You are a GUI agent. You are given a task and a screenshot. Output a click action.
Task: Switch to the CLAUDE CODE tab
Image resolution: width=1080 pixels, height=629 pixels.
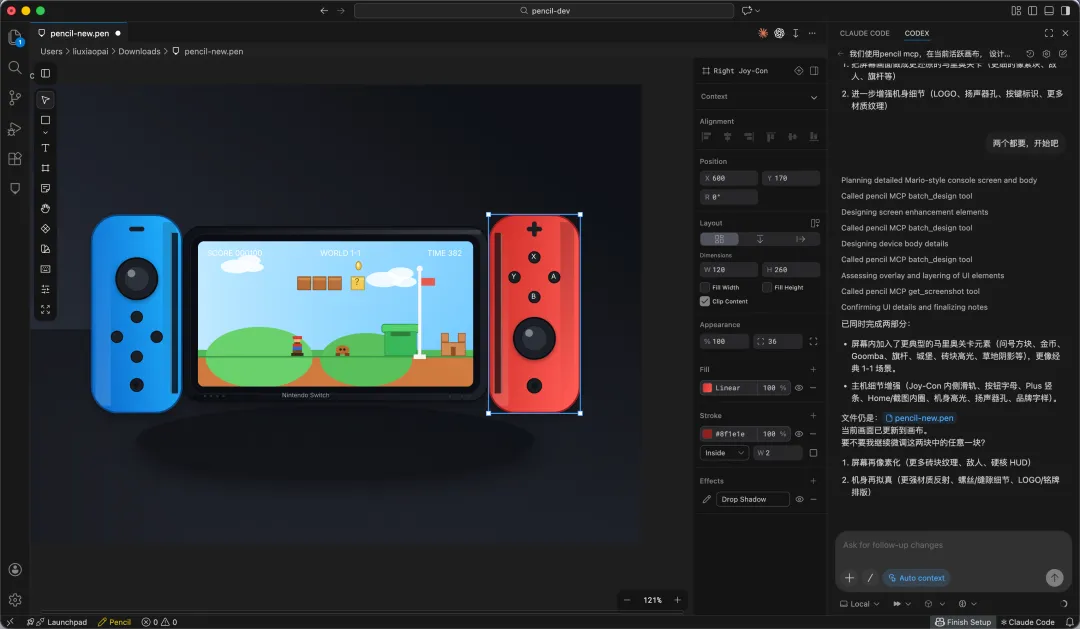point(864,33)
